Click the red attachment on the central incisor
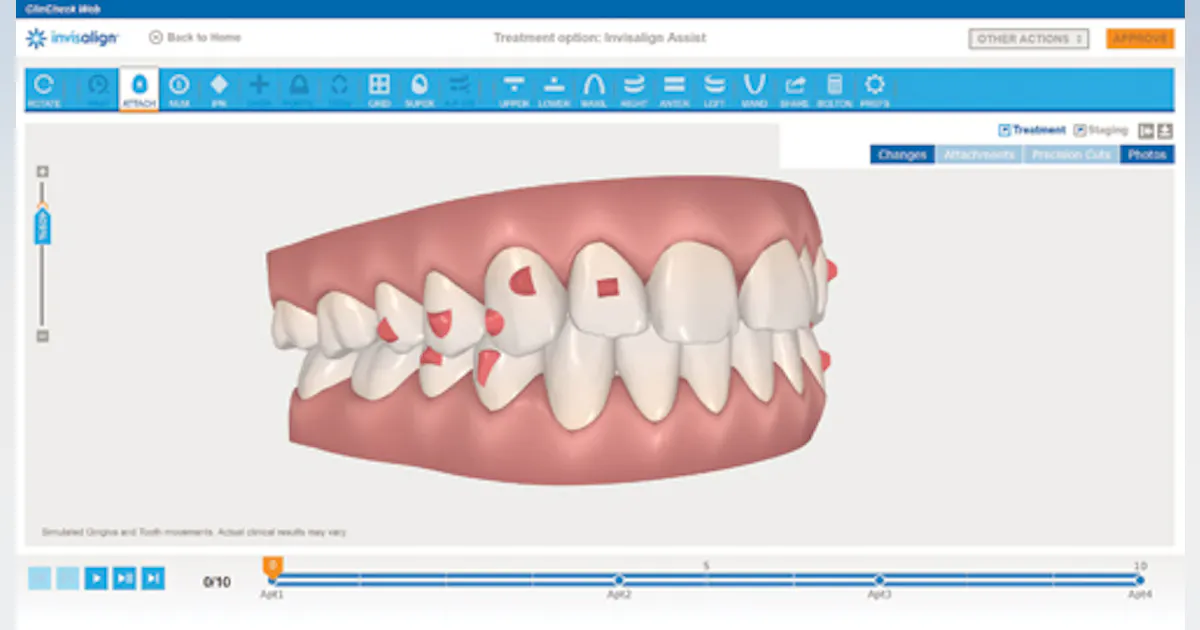 click(607, 288)
